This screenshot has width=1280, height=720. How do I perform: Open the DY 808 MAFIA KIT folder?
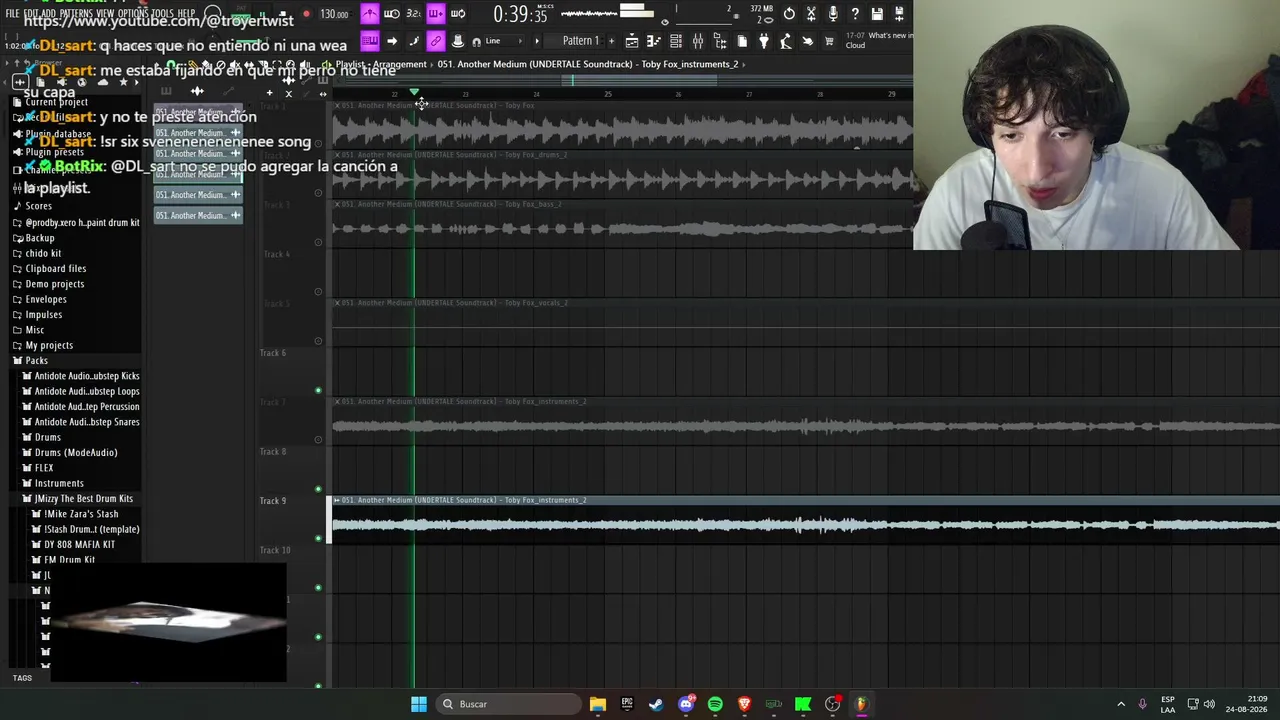click(x=79, y=544)
